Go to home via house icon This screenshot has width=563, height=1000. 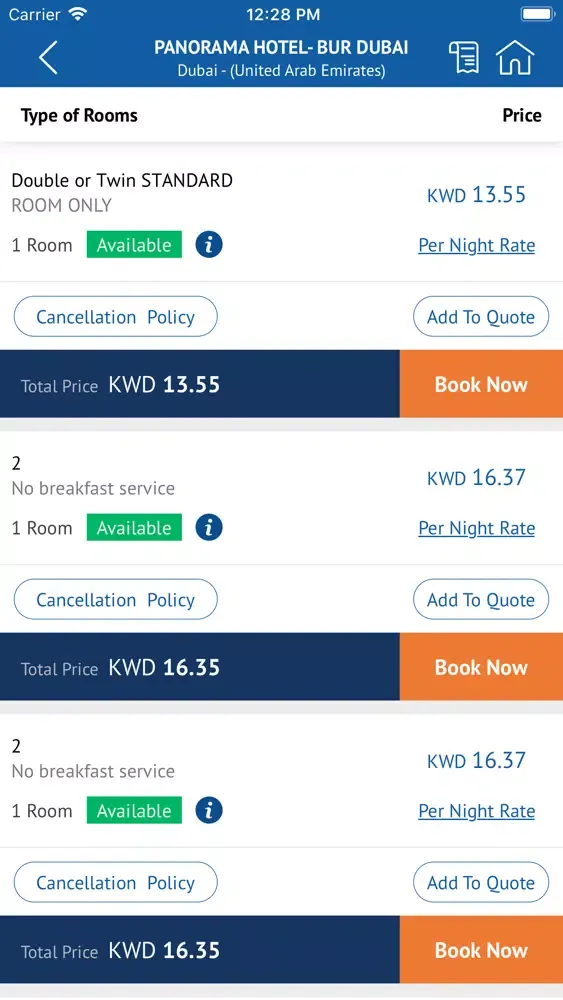pos(515,57)
